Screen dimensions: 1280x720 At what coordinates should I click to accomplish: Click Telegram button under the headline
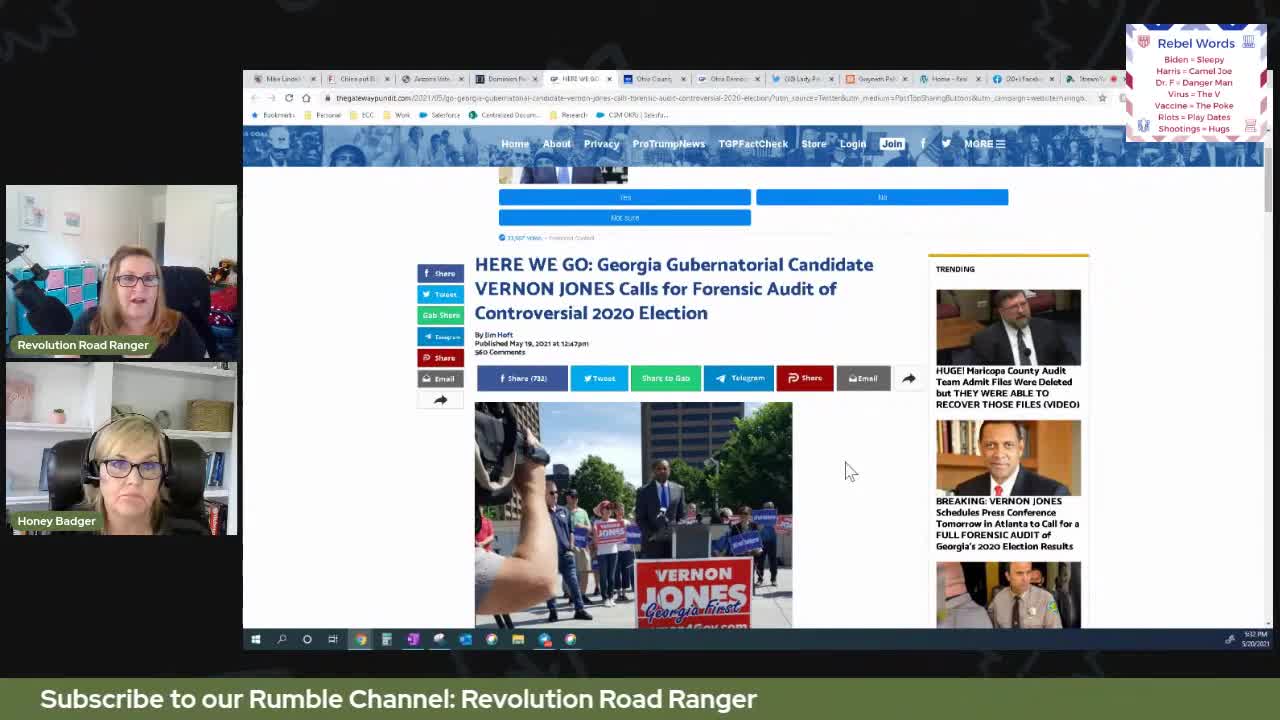[x=738, y=378]
